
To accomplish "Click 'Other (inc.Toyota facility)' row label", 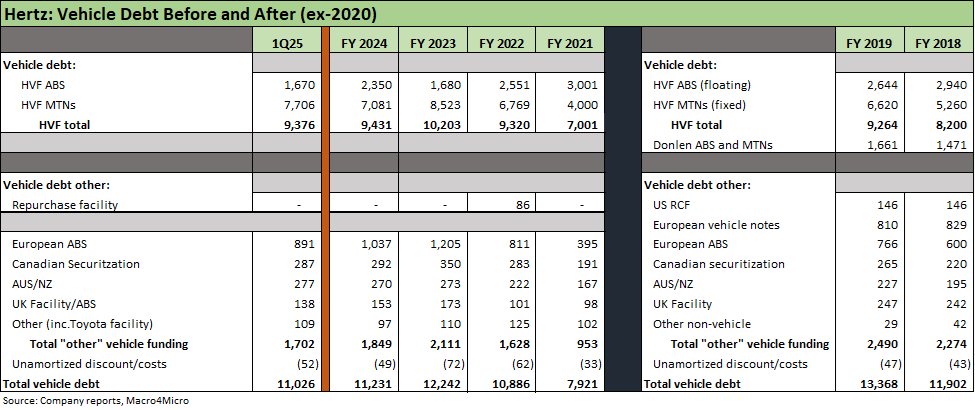I will 83,324.
